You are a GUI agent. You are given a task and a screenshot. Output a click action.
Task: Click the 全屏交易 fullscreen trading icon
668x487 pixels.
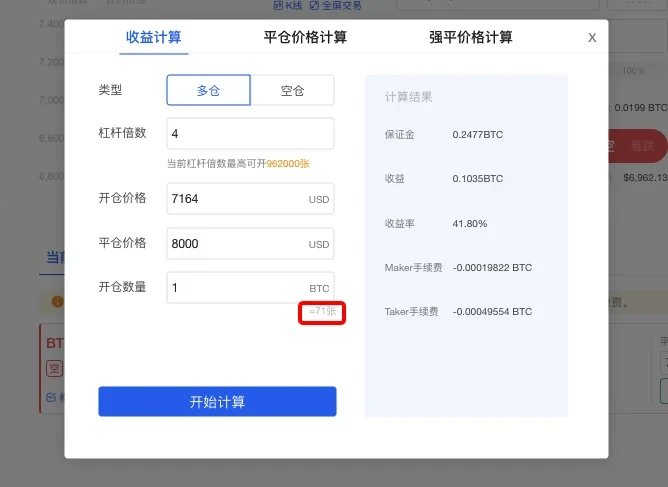(315, 6)
